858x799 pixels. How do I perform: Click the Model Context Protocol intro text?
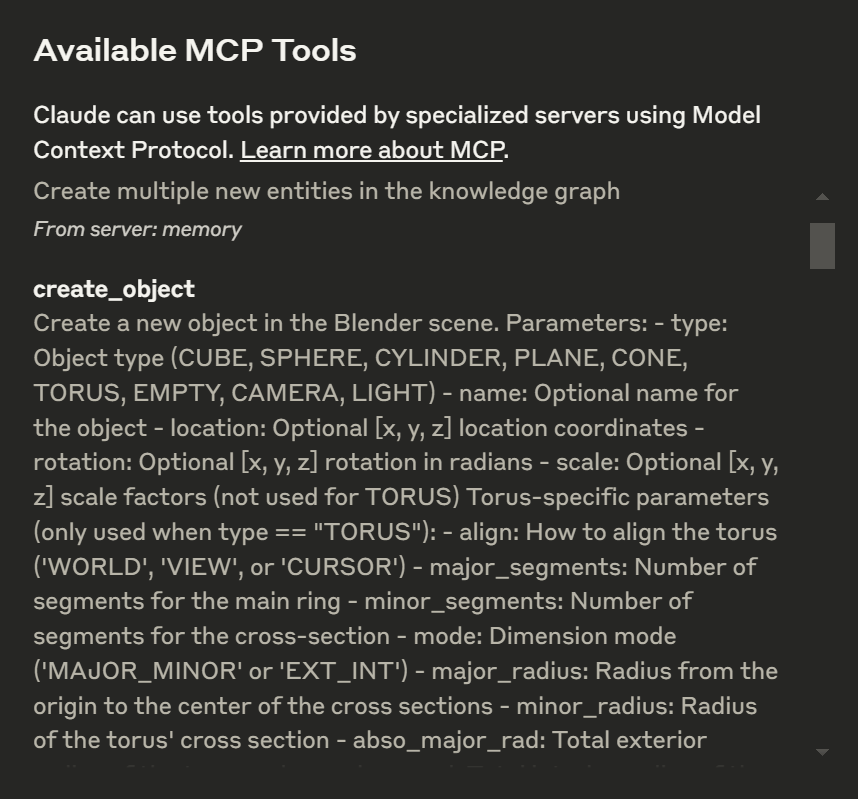[x=397, y=133]
